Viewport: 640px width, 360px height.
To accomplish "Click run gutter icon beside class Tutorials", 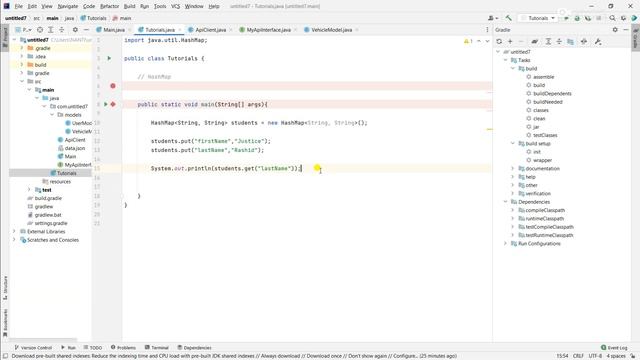I will pos(109,58).
